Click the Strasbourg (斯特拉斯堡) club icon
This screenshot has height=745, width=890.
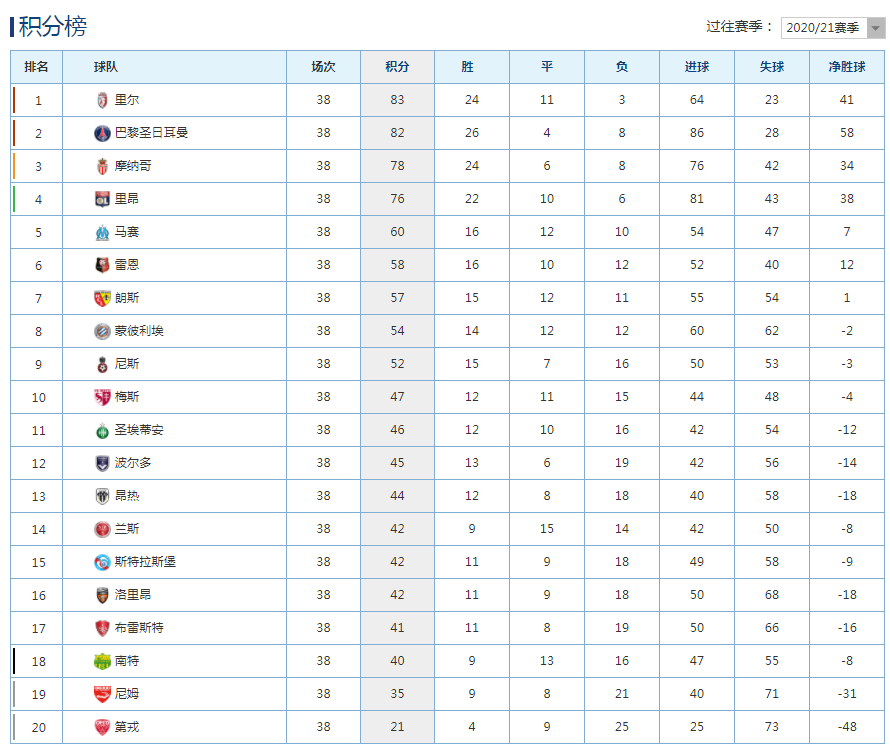coord(101,562)
